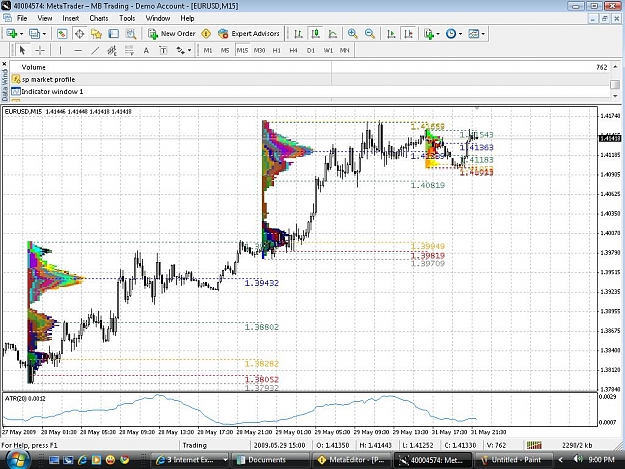Open the Arrows objects dropdown
The width and height of the screenshot is (625, 469).
click(x=189, y=51)
